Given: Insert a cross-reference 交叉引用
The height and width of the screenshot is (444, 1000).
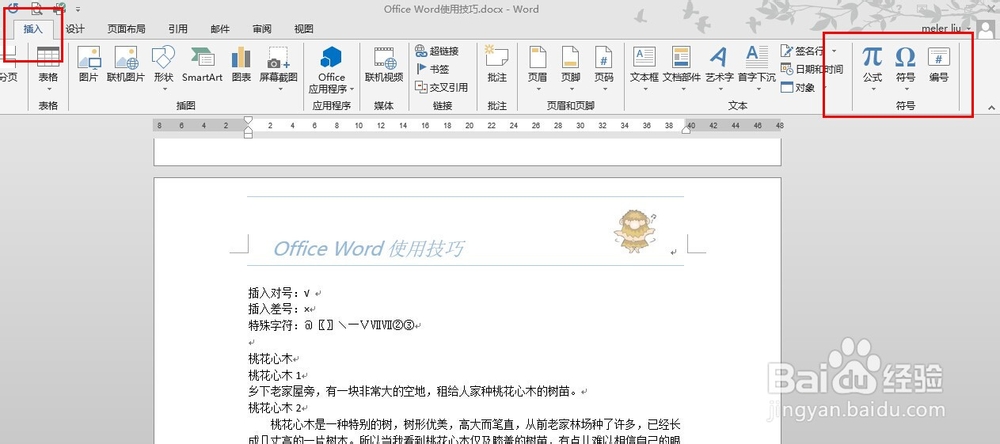Looking at the screenshot, I should (441, 87).
